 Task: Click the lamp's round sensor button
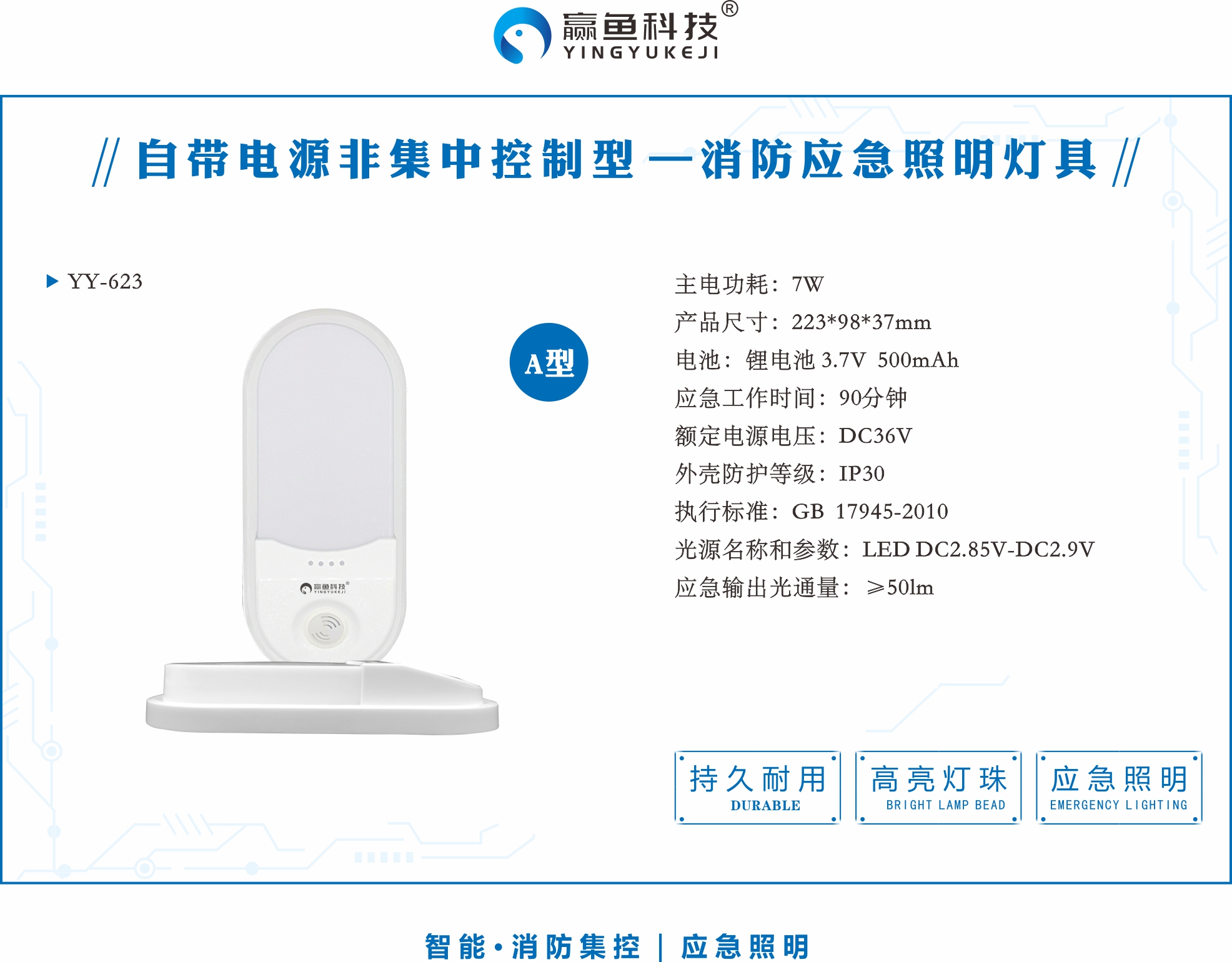(x=324, y=627)
